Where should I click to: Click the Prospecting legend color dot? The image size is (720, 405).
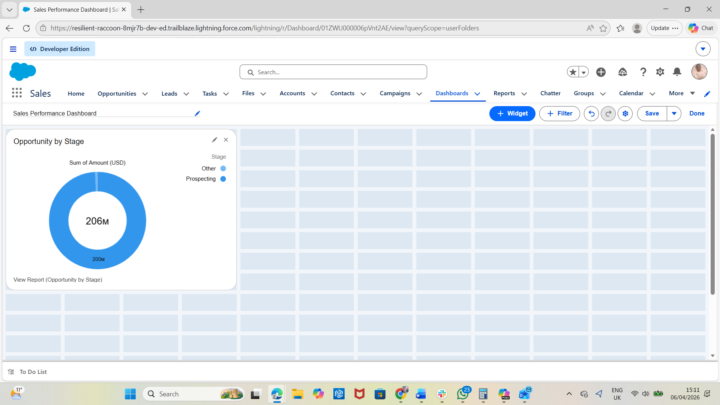pos(223,179)
